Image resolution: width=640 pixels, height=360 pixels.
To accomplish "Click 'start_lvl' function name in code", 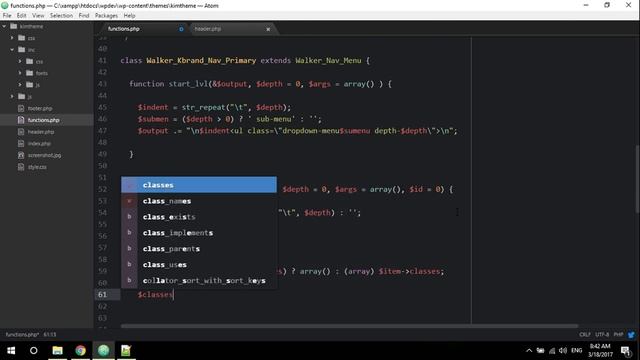I will coord(188,84).
